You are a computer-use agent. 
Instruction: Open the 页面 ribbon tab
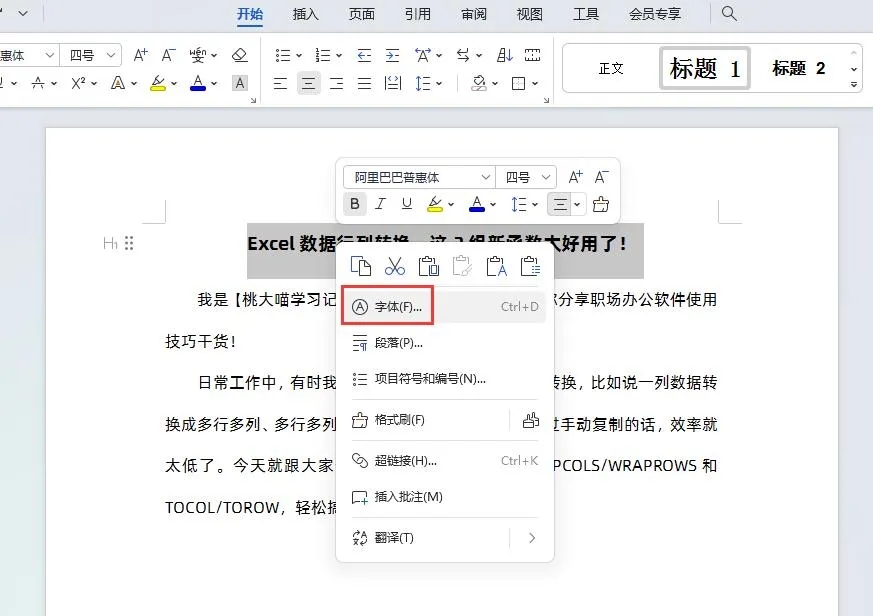pyautogui.click(x=362, y=14)
